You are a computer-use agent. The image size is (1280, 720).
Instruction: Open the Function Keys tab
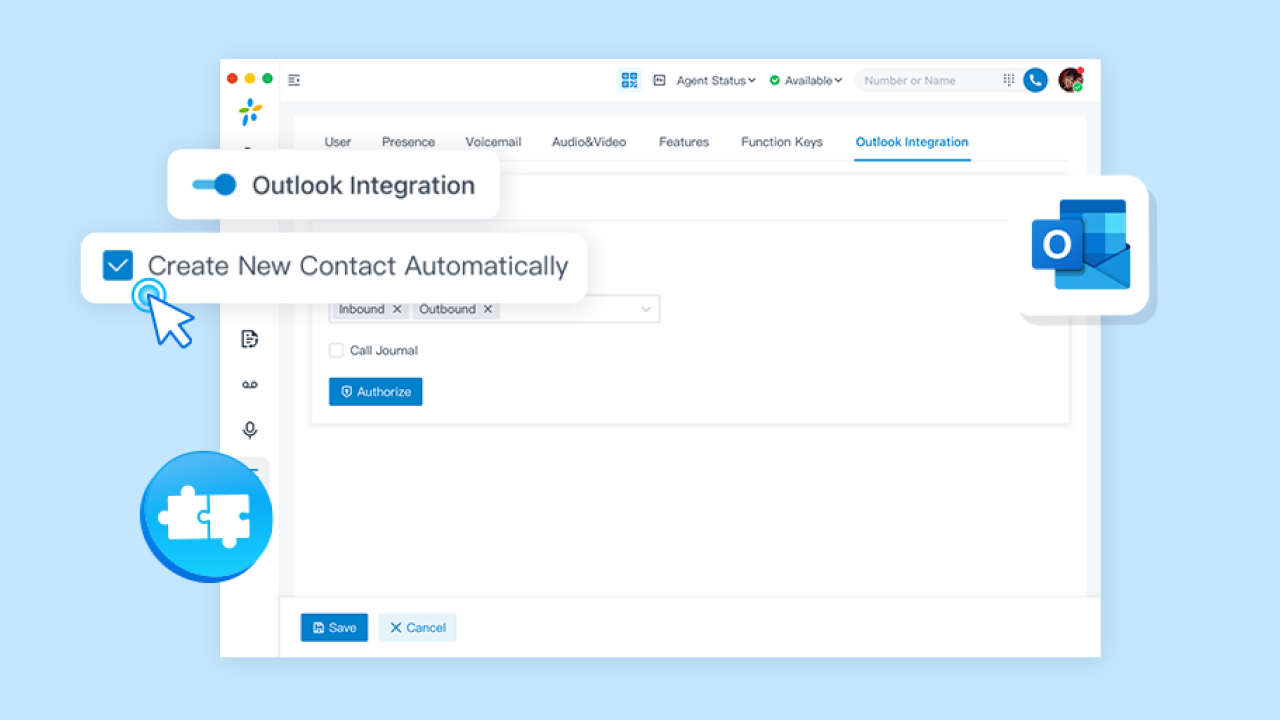(782, 142)
